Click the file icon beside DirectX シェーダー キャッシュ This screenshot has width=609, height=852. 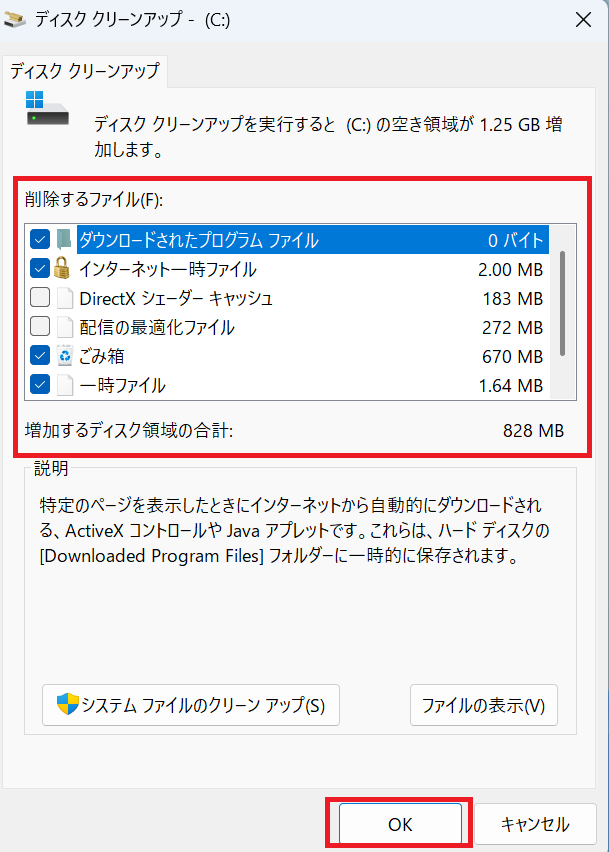coord(64,298)
